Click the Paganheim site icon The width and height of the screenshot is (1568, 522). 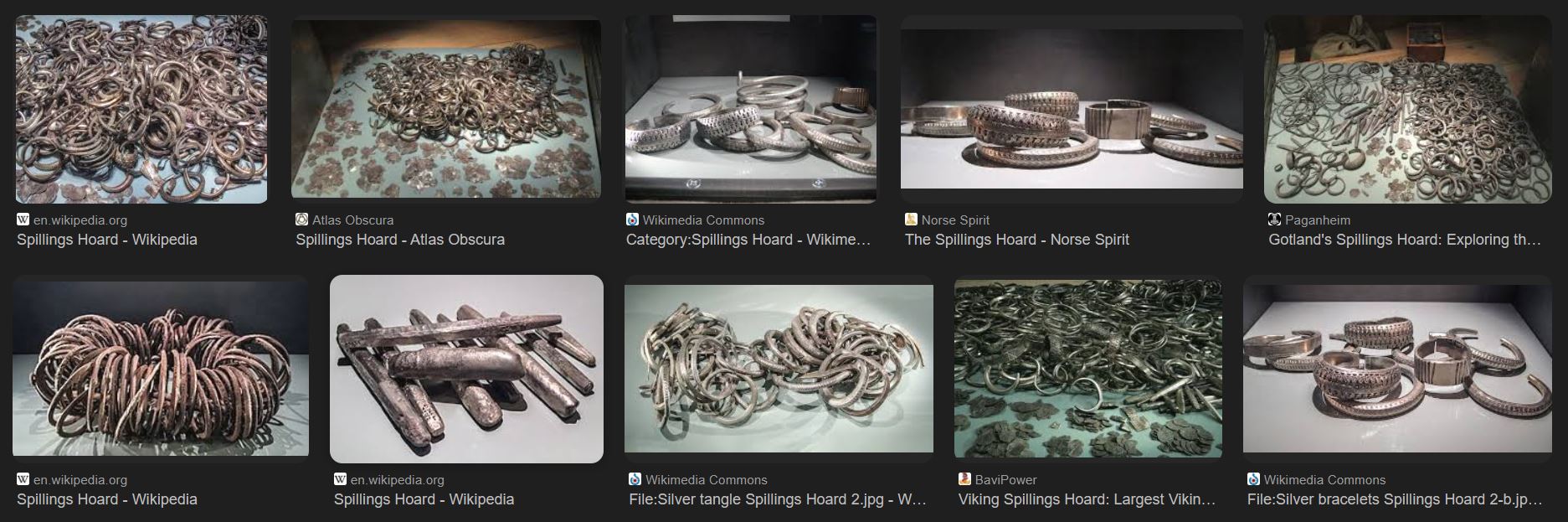click(x=1274, y=220)
